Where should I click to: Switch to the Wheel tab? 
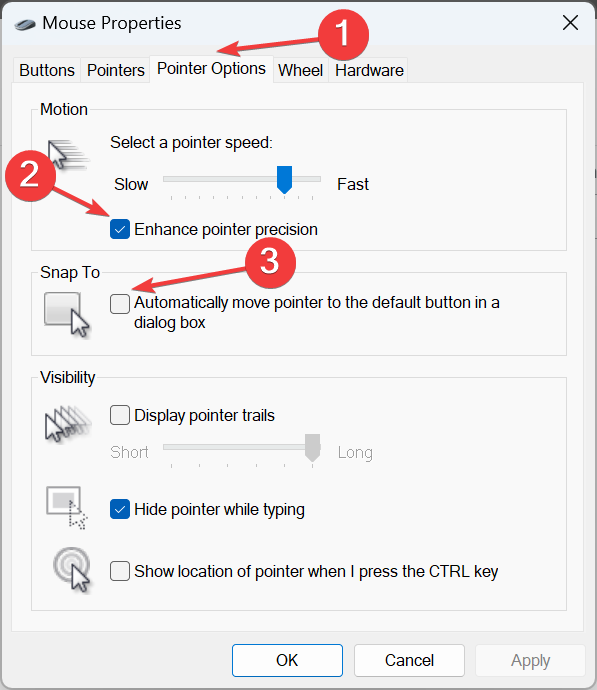point(300,70)
